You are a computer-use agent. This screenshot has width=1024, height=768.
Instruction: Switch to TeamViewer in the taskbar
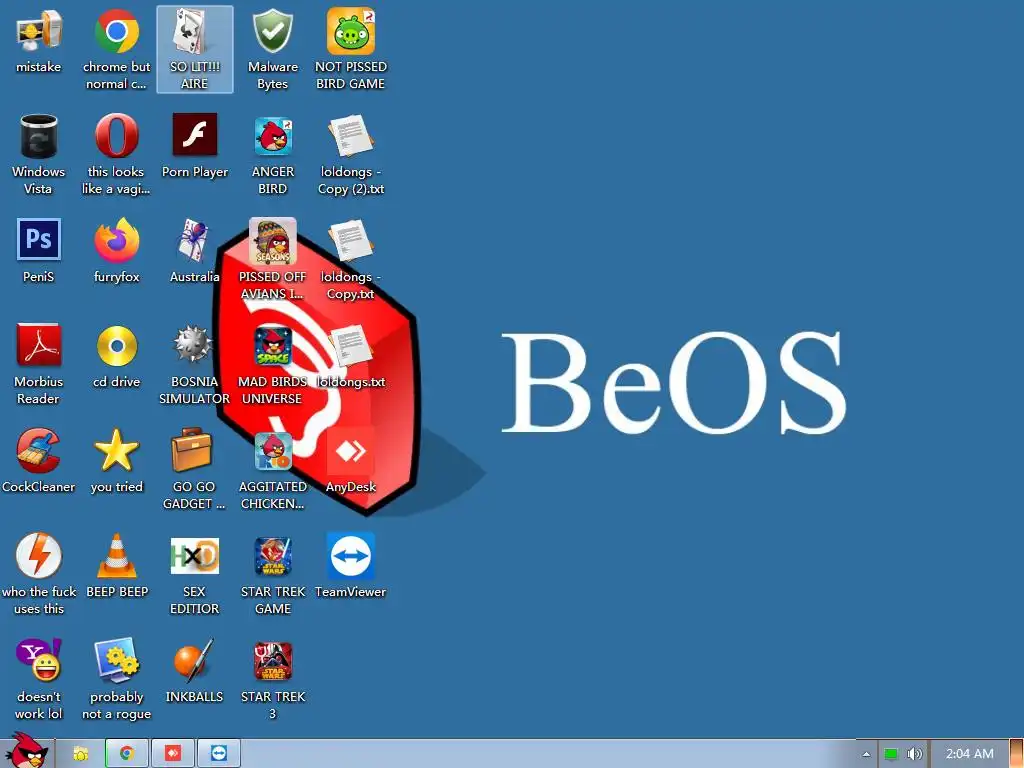[x=219, y=754]
